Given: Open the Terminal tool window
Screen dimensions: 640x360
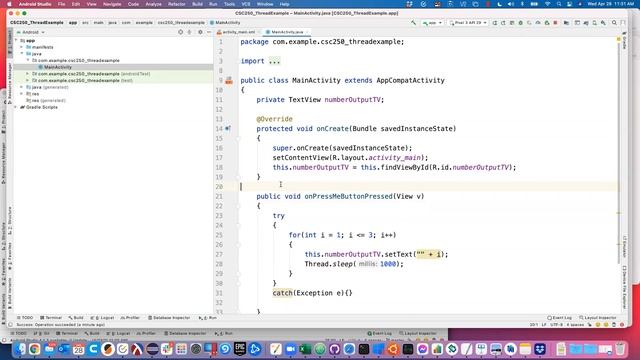Looking at the screenshot, I should 51,318.
